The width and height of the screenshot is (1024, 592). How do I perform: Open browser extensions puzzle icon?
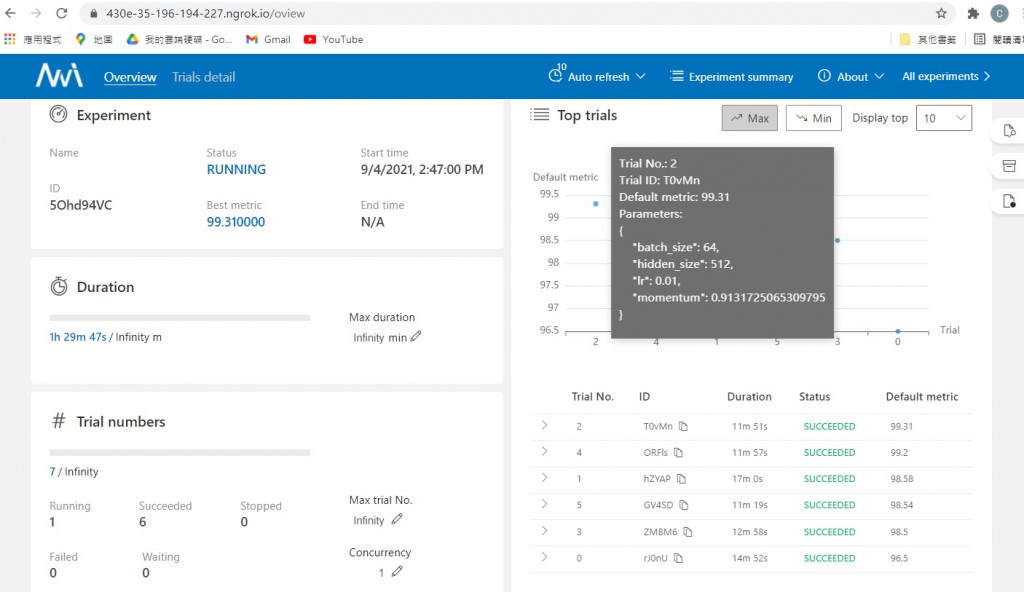pyautogui.click(x=973, y=13)
